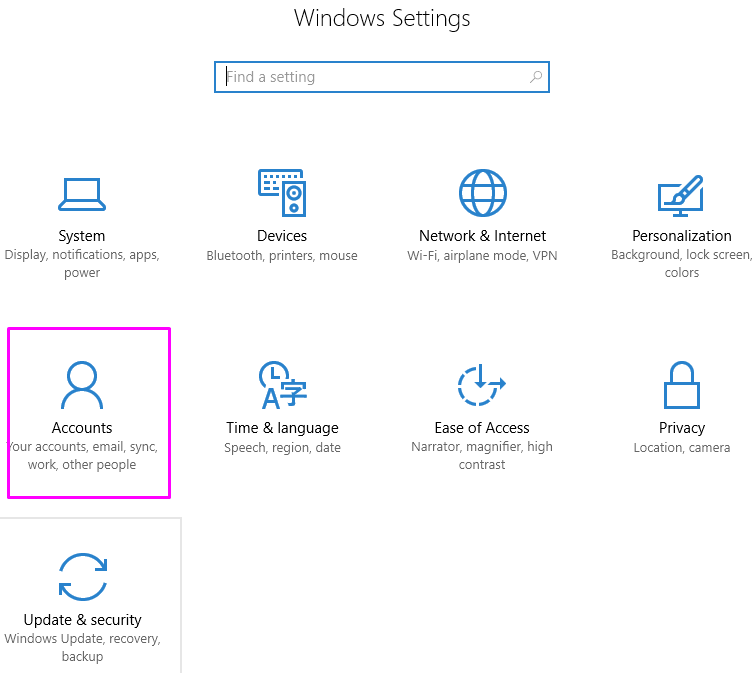This screenshot has height=673, width=756.
Task: Open the Update & security title text
Action: point(82,620)
